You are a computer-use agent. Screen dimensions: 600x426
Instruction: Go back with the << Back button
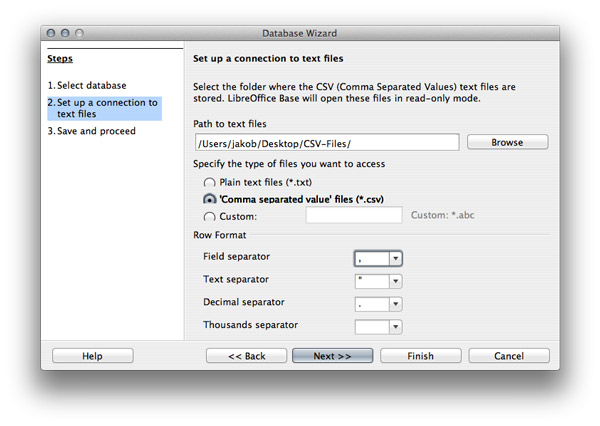coord(246,356)
